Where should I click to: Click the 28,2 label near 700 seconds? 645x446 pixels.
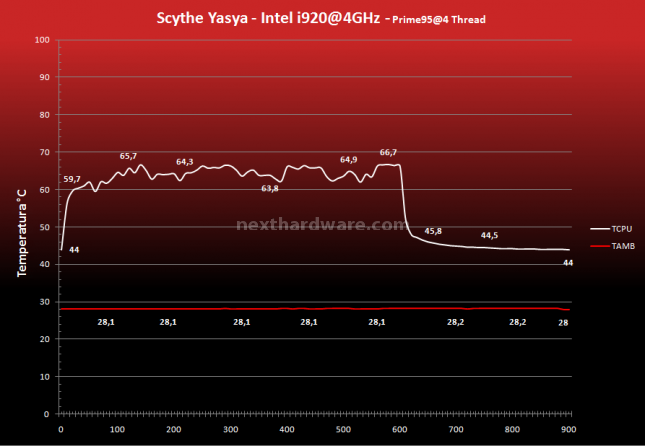pyautogui.click(x=456, y=322)
